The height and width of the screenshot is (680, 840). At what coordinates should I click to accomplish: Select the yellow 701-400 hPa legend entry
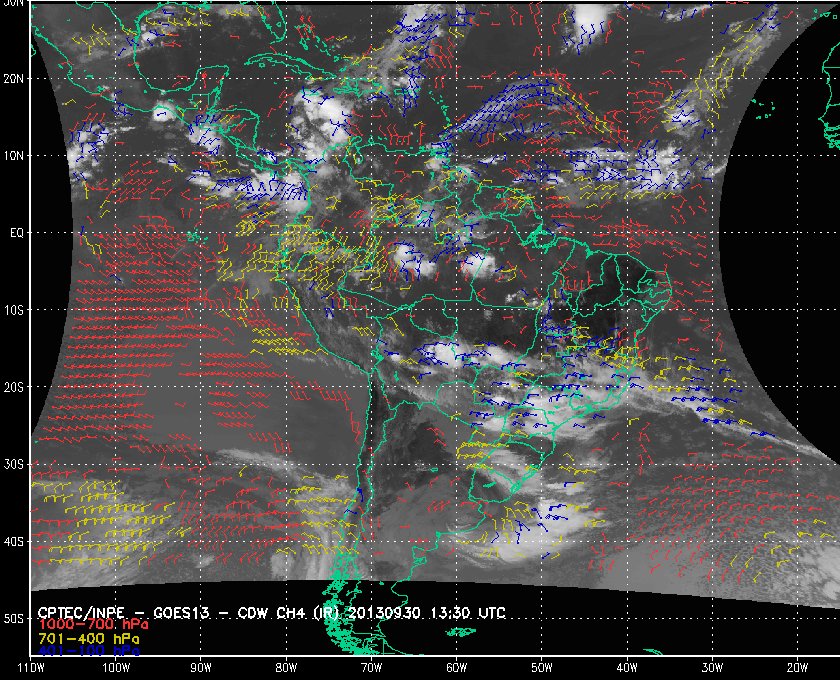point(88,639)
